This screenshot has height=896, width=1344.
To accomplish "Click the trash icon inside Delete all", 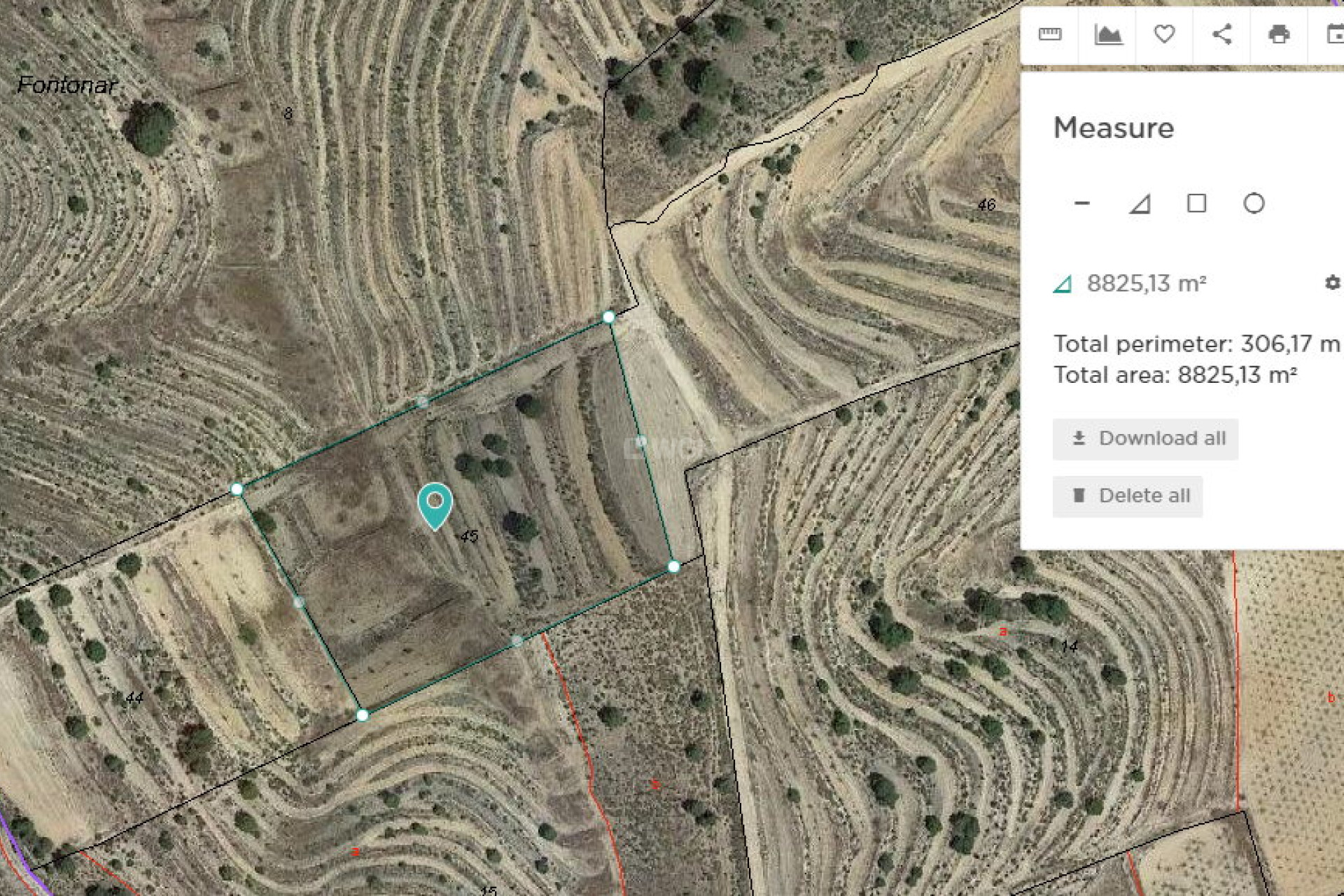I will (1080, 496).
